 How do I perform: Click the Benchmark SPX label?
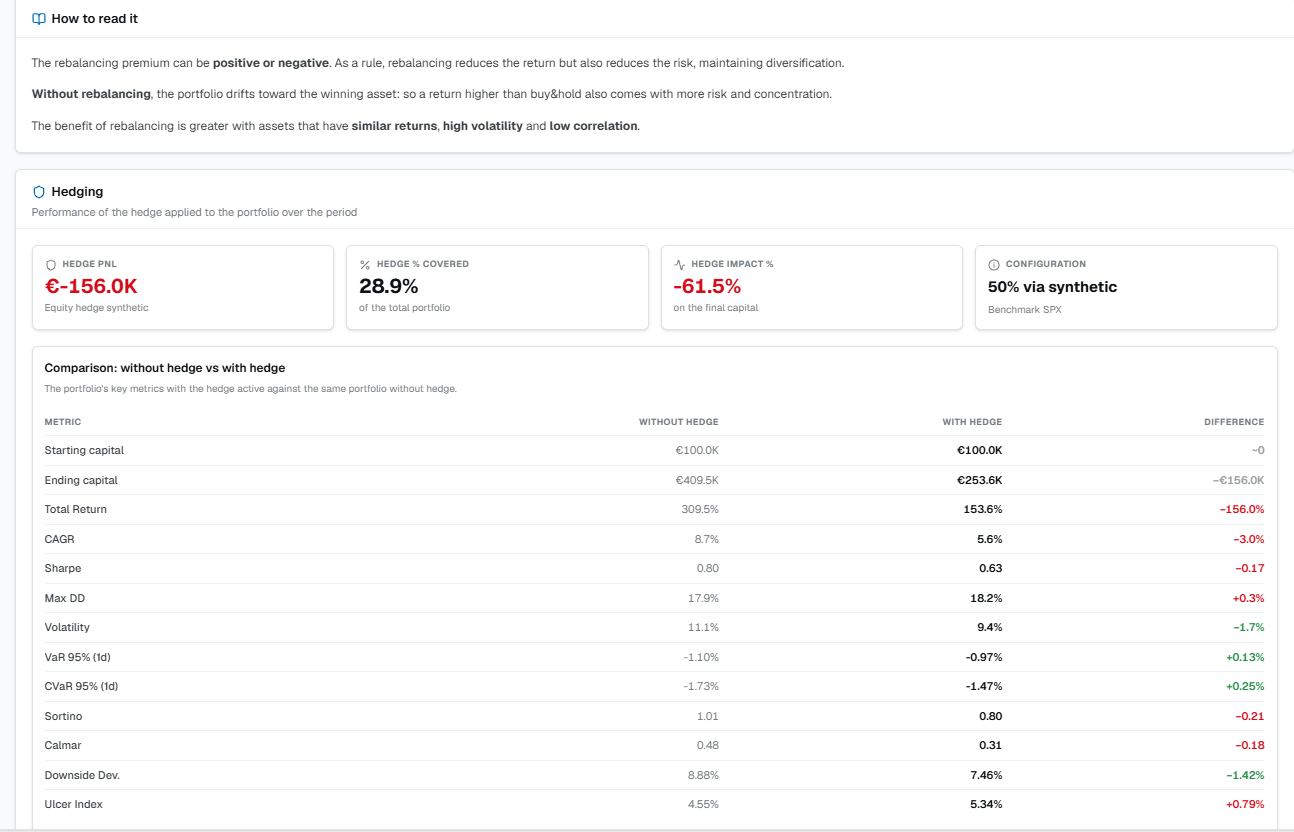tap(1025, 310)
